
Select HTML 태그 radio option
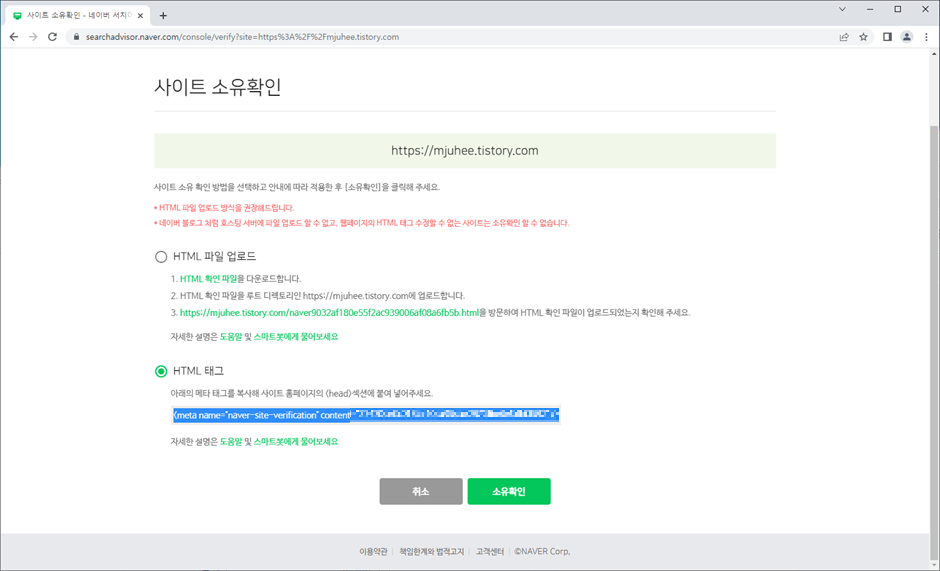pos(161,371)
